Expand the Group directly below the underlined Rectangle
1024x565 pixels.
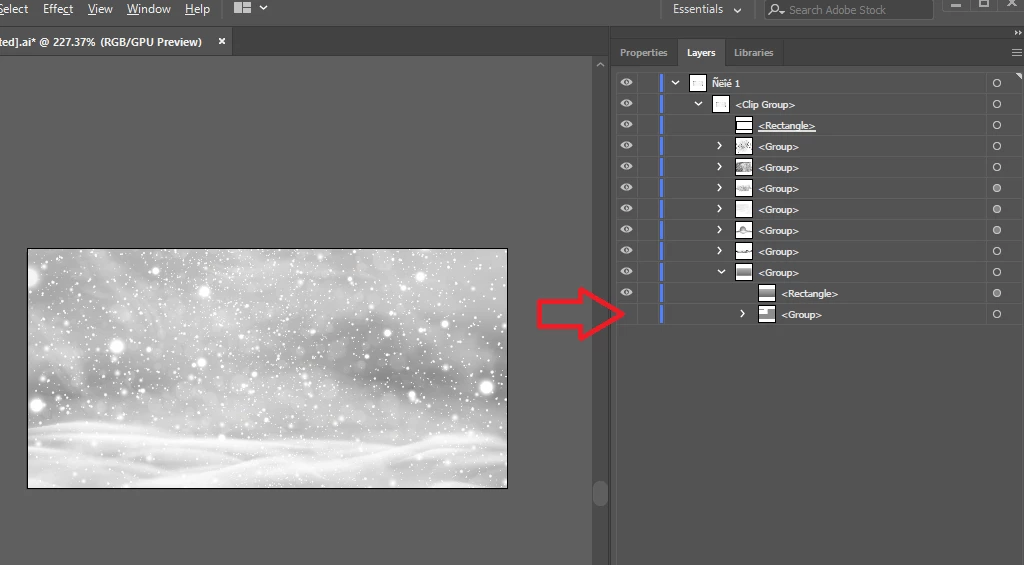point(720,146)
